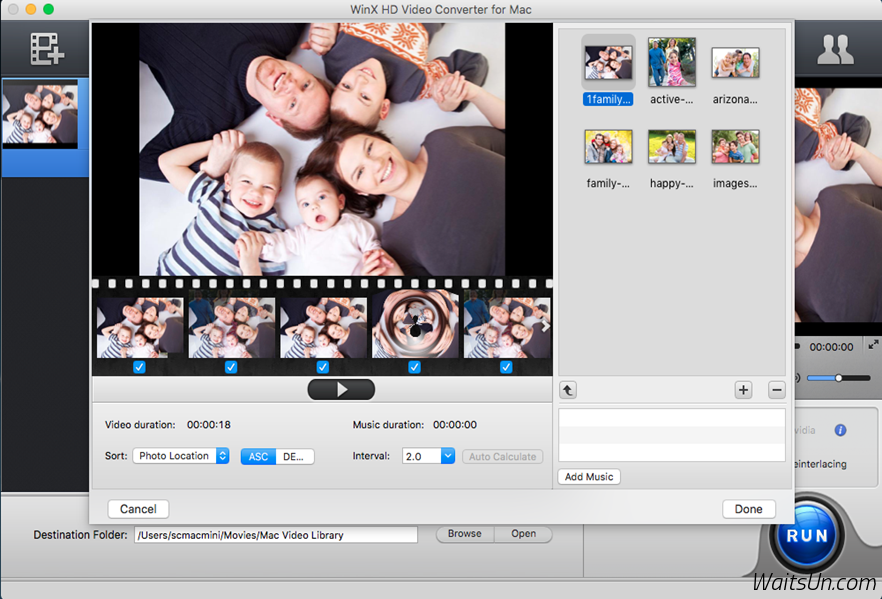Adjust the volume slider
The height and width of the screenshot is (599, 882).
[x=838, y=378]
